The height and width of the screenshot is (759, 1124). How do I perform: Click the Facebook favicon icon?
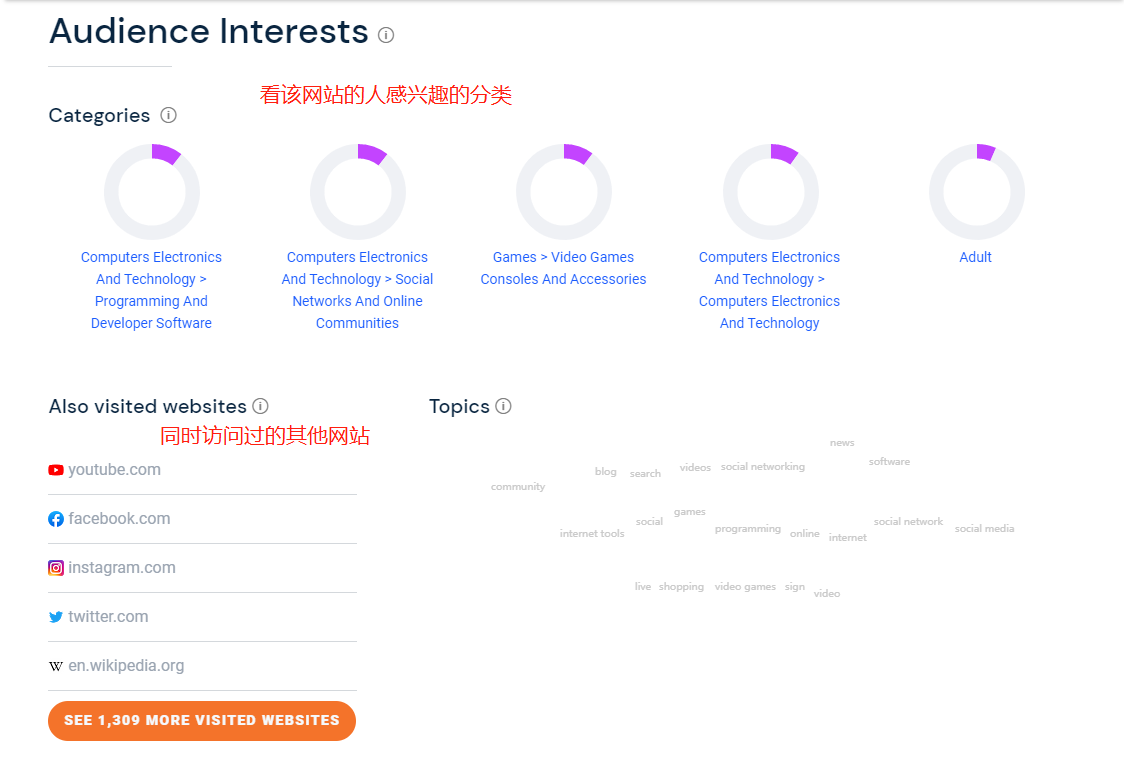click(x=56, y=519)
